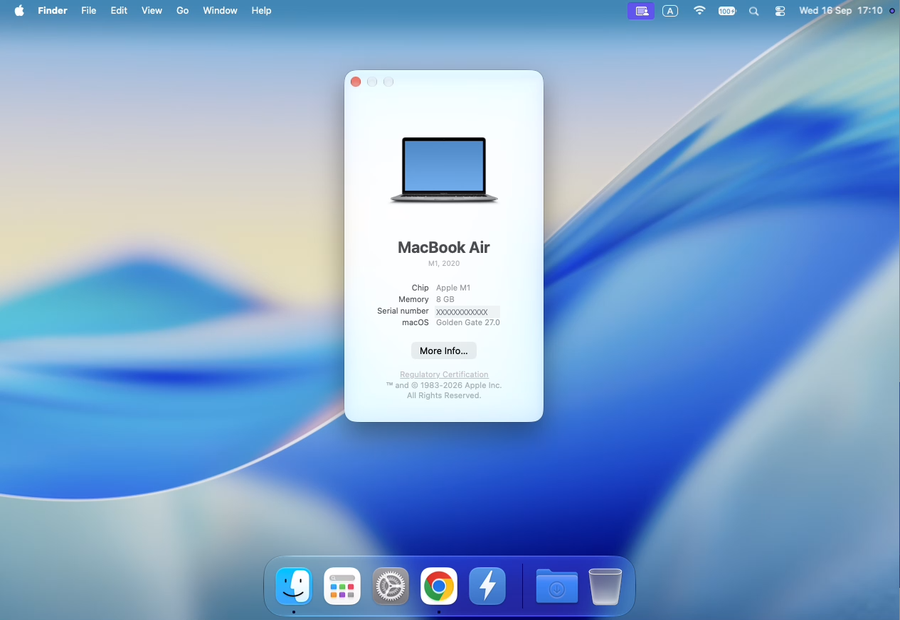The image size is (900, 620).
Task: Open the Trash in Dock
Action: click(x=605, y=586)
